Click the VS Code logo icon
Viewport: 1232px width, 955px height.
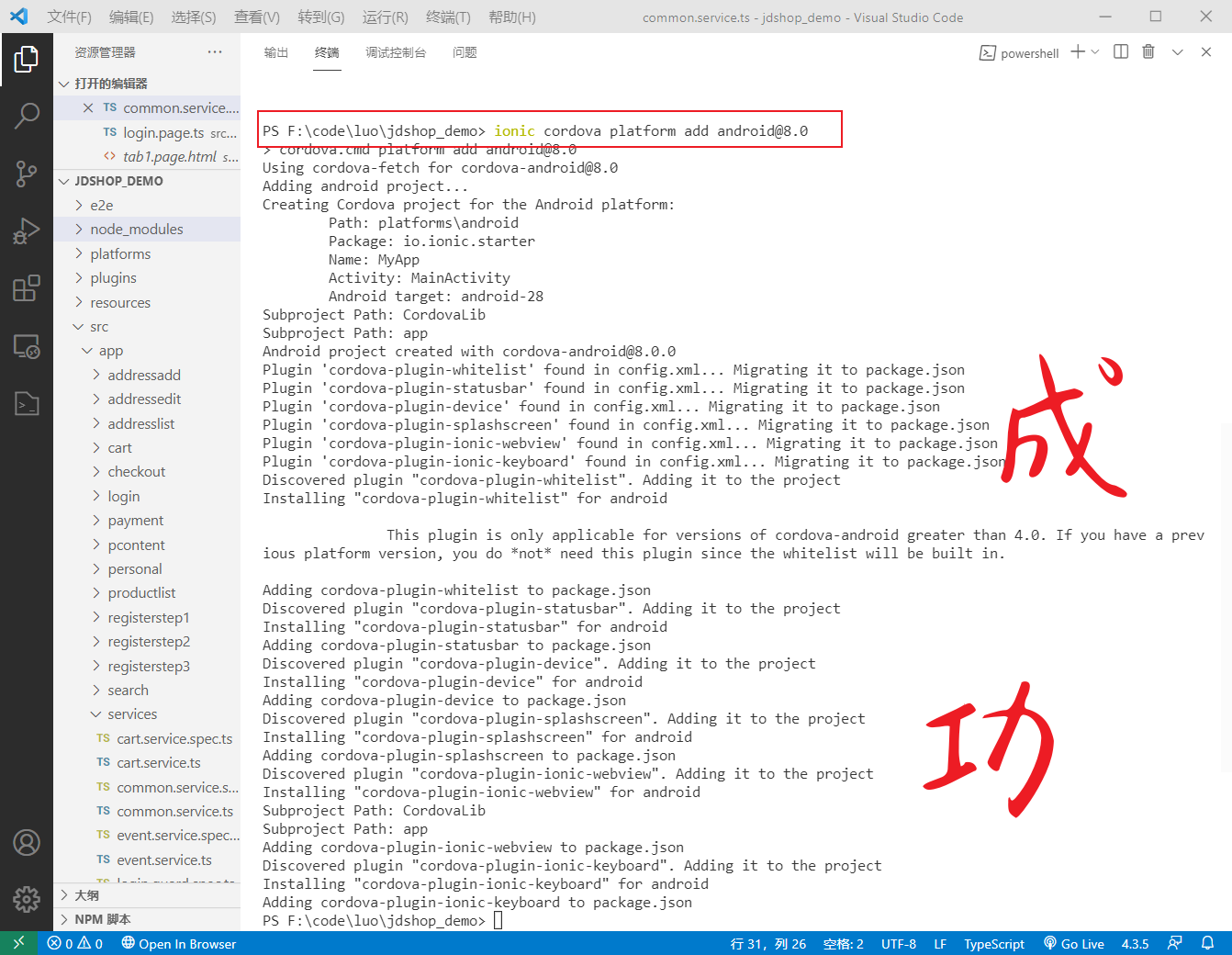pyautogui.click(x=18, y=17)
